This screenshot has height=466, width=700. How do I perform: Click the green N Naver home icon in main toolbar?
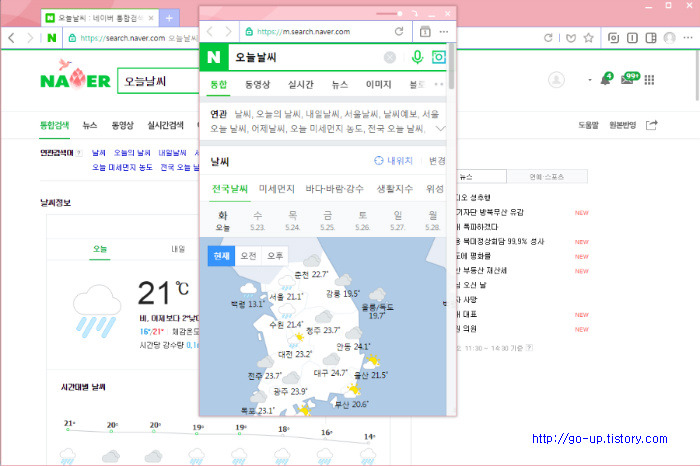coord(52,38)
